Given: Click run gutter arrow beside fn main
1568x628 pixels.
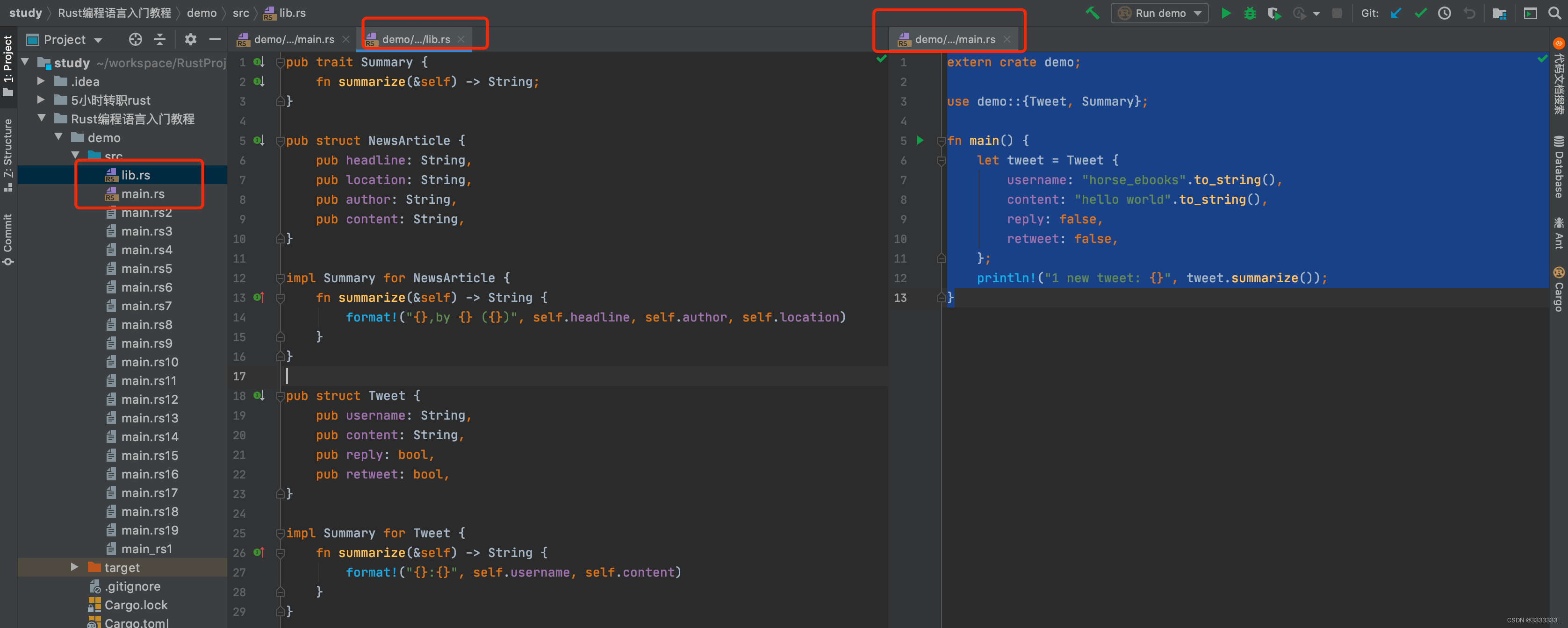Looking at the screenshot, I should pyautogui.click(x=921, y=141).
